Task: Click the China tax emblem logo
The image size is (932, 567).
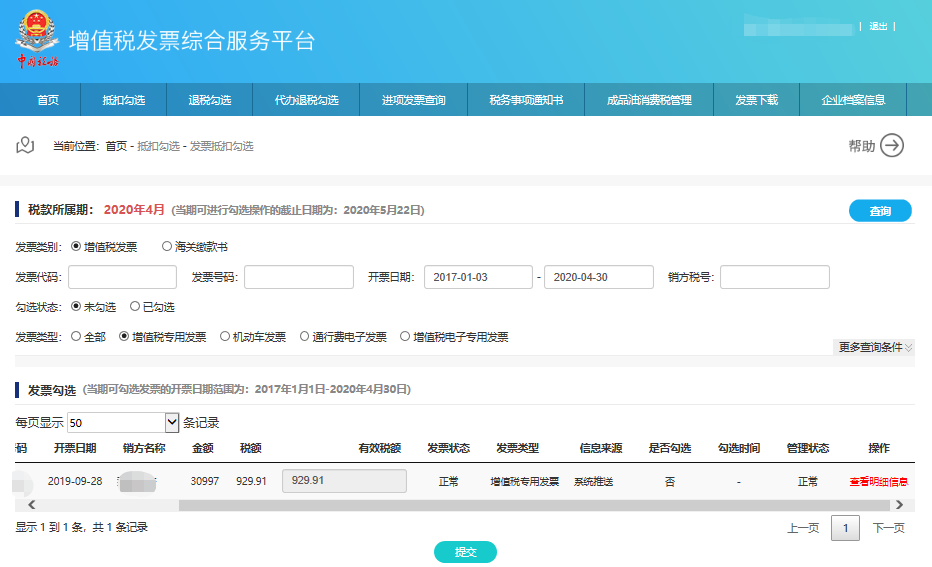Action: pyautogui.click(x=37, y=39)
